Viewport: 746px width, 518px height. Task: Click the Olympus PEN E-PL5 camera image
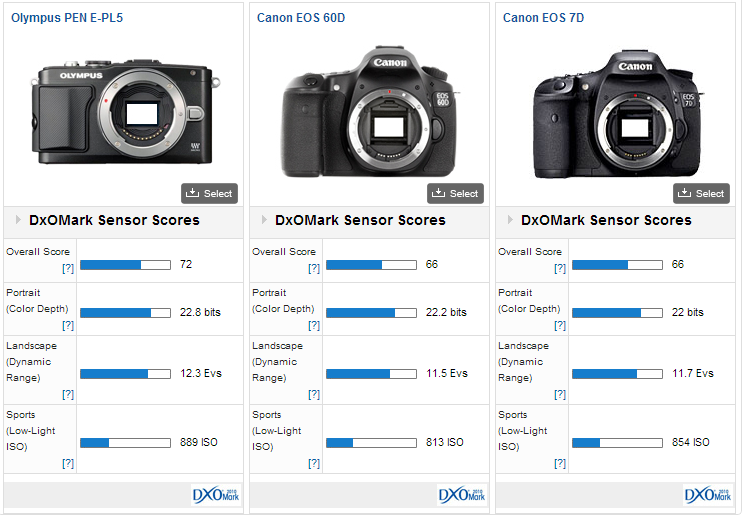click(x=125, y=111)
